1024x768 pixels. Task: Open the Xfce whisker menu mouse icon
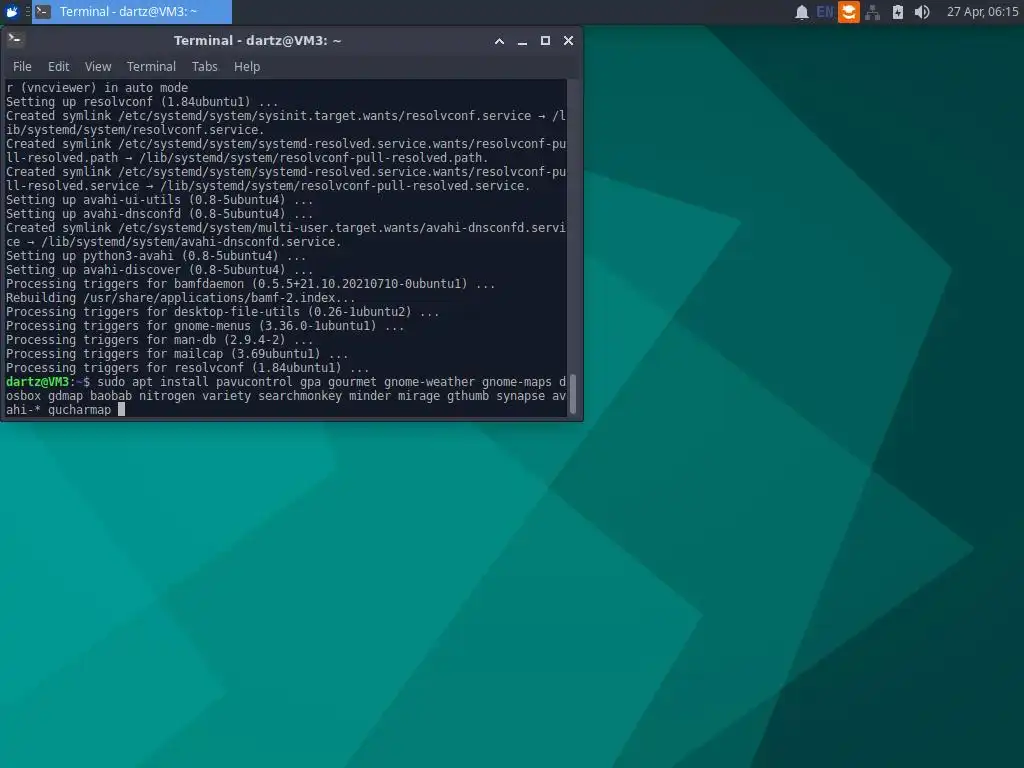pos(12,11)
